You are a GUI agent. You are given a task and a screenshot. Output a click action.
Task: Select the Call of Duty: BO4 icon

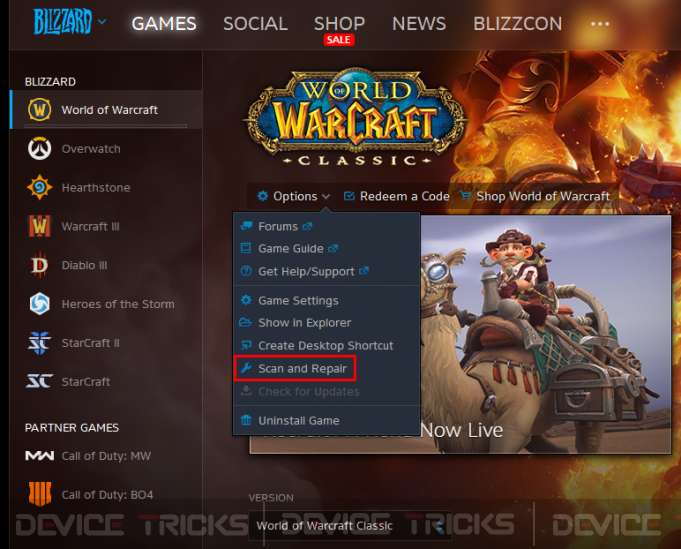pyautogui.click(x=40, y=494)
